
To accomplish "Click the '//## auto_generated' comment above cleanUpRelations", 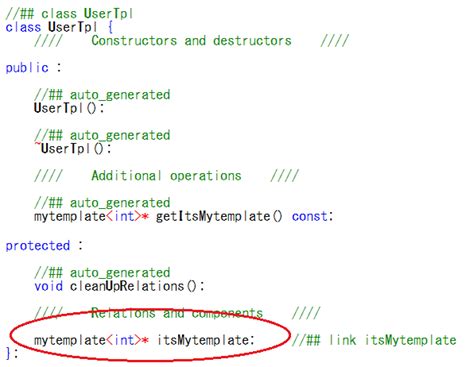I will coord(102,273).
